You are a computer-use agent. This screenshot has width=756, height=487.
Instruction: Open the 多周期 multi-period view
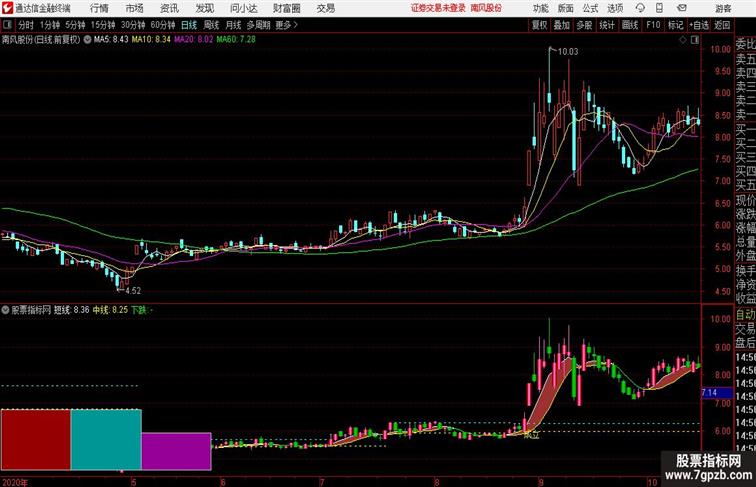pos(258,25)
